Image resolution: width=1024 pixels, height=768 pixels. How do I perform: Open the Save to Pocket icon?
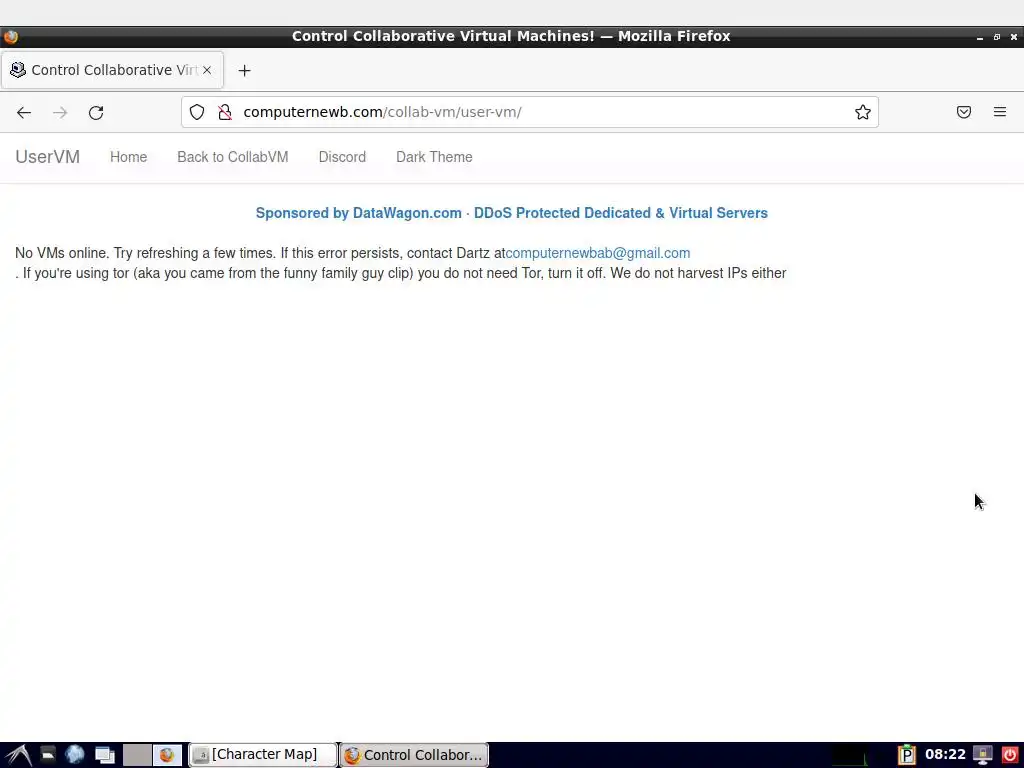pyautogui.click(x=964, y=112)
